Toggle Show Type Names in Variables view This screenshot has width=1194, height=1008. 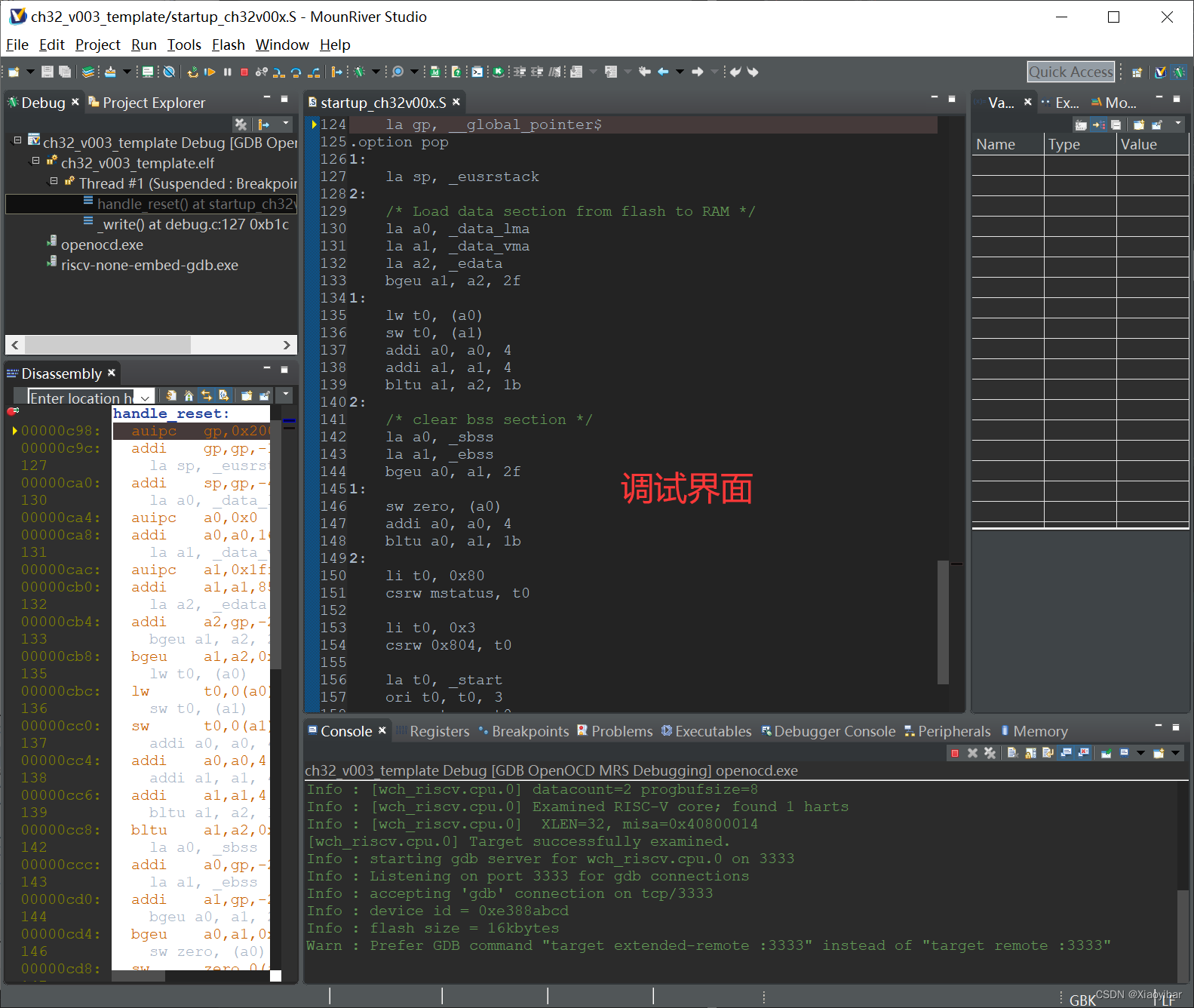[1081, 124]
